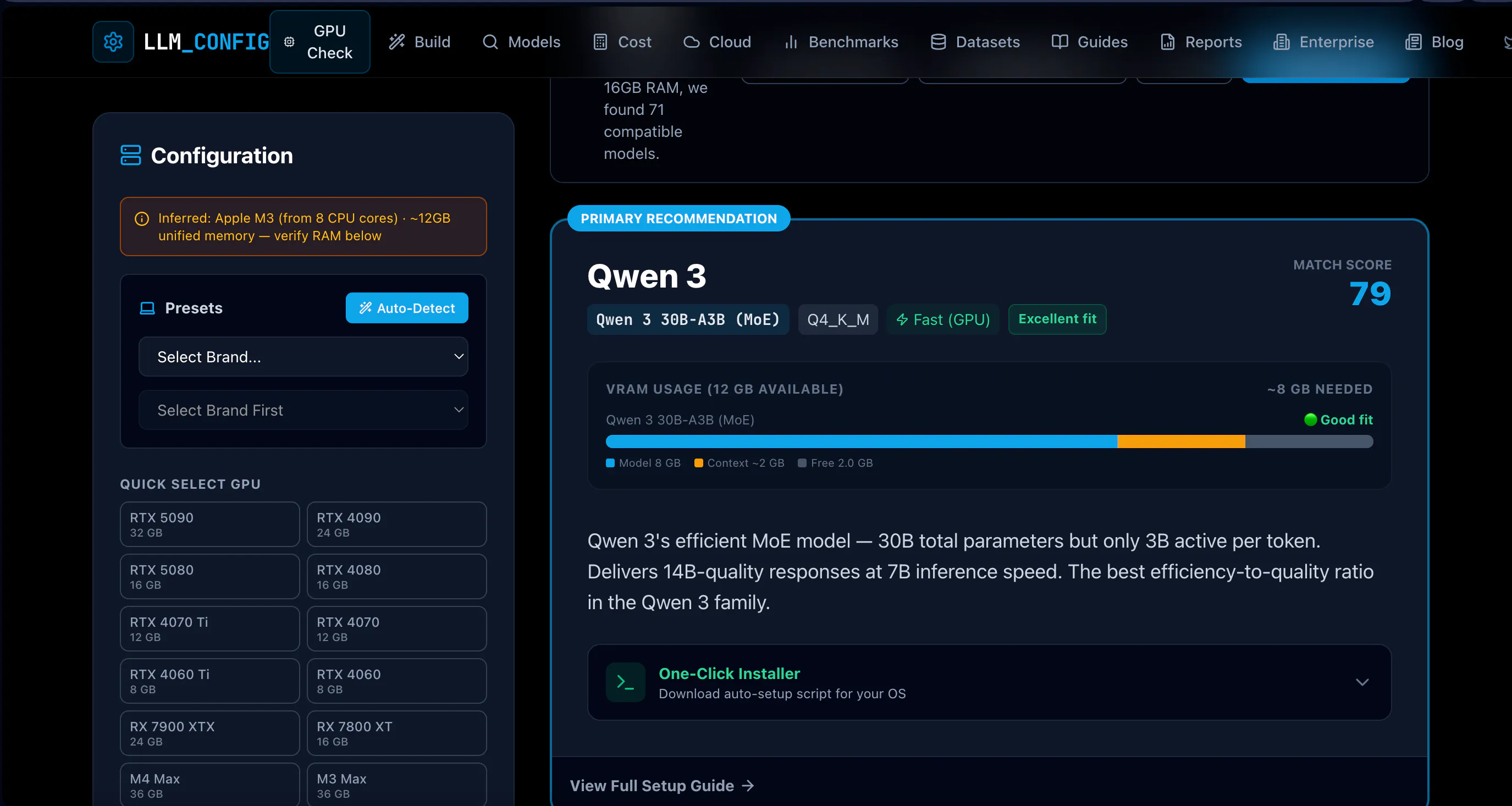Click the Qwen 3 30B-A3B (MoE) tag

tap(688, 320)
